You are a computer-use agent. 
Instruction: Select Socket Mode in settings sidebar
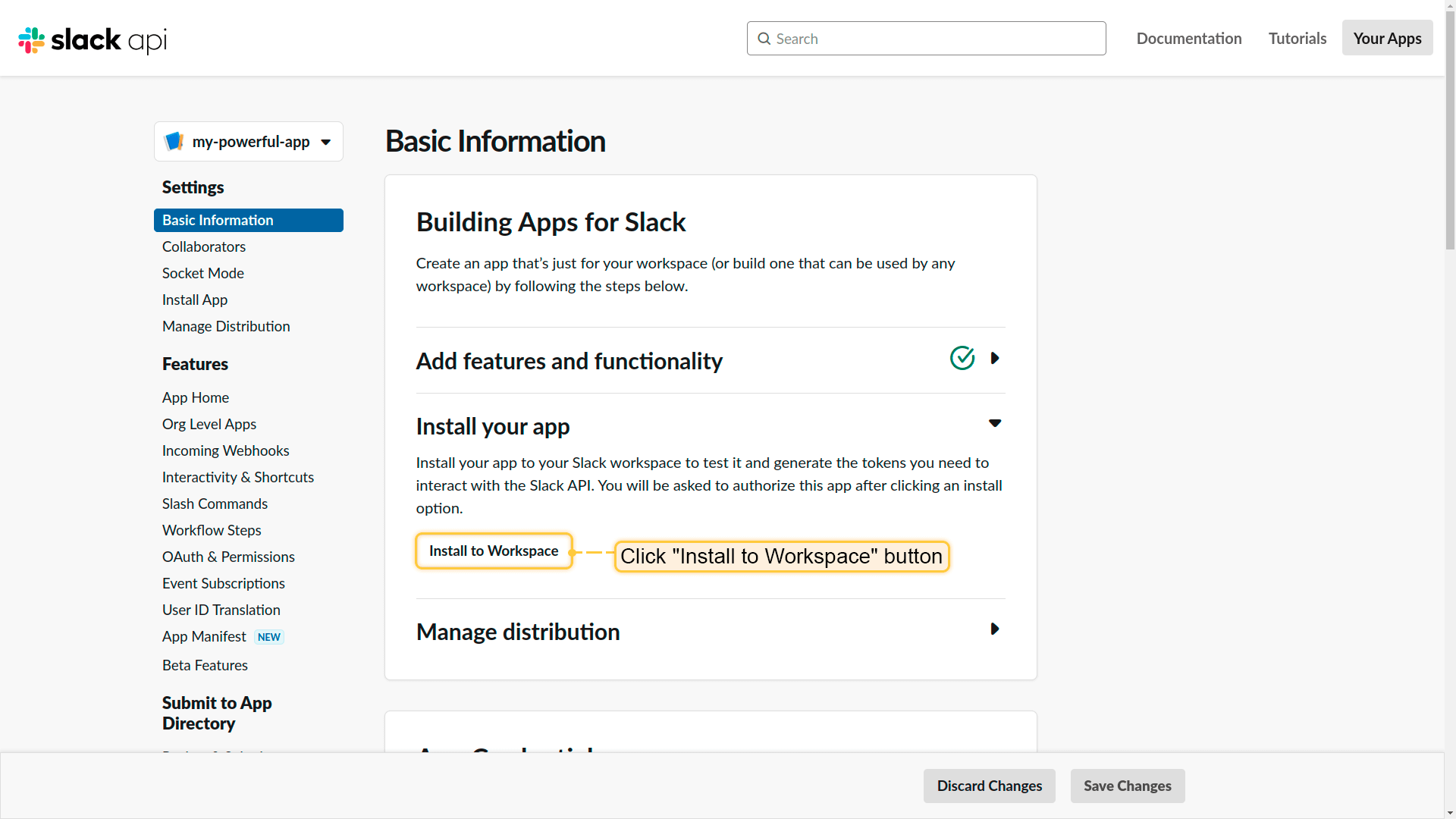coord(202,273)
